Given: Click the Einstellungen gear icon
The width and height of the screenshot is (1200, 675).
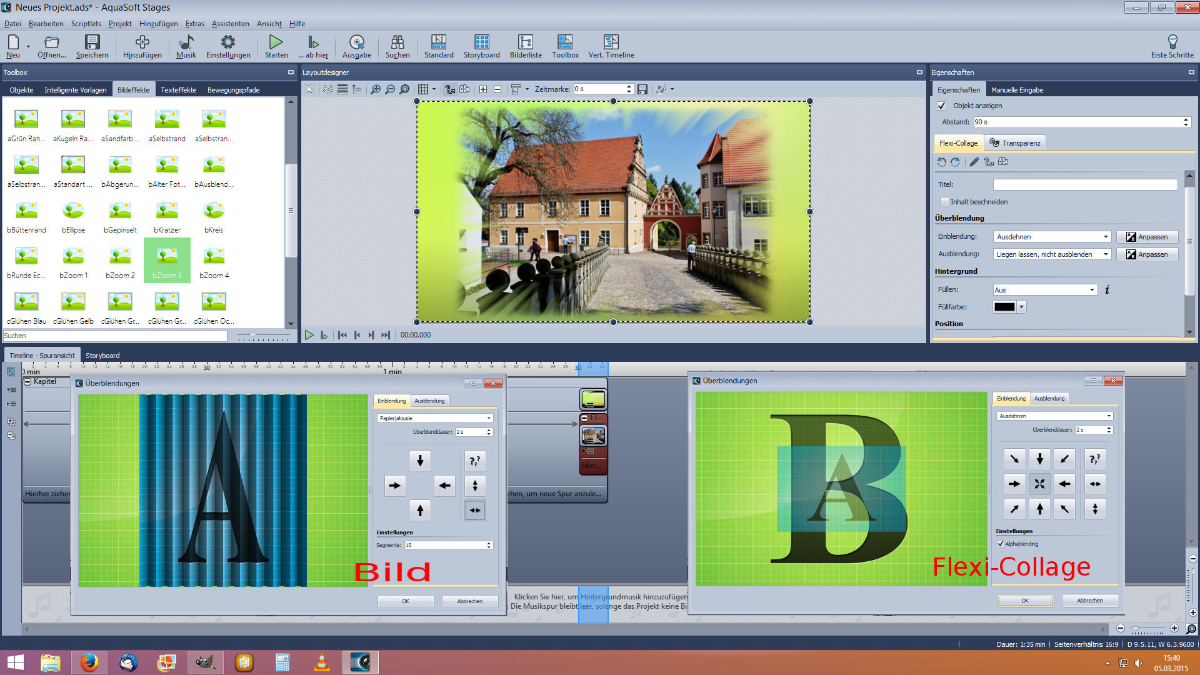Looking at the screenshot, I should (x=228, y=45).
